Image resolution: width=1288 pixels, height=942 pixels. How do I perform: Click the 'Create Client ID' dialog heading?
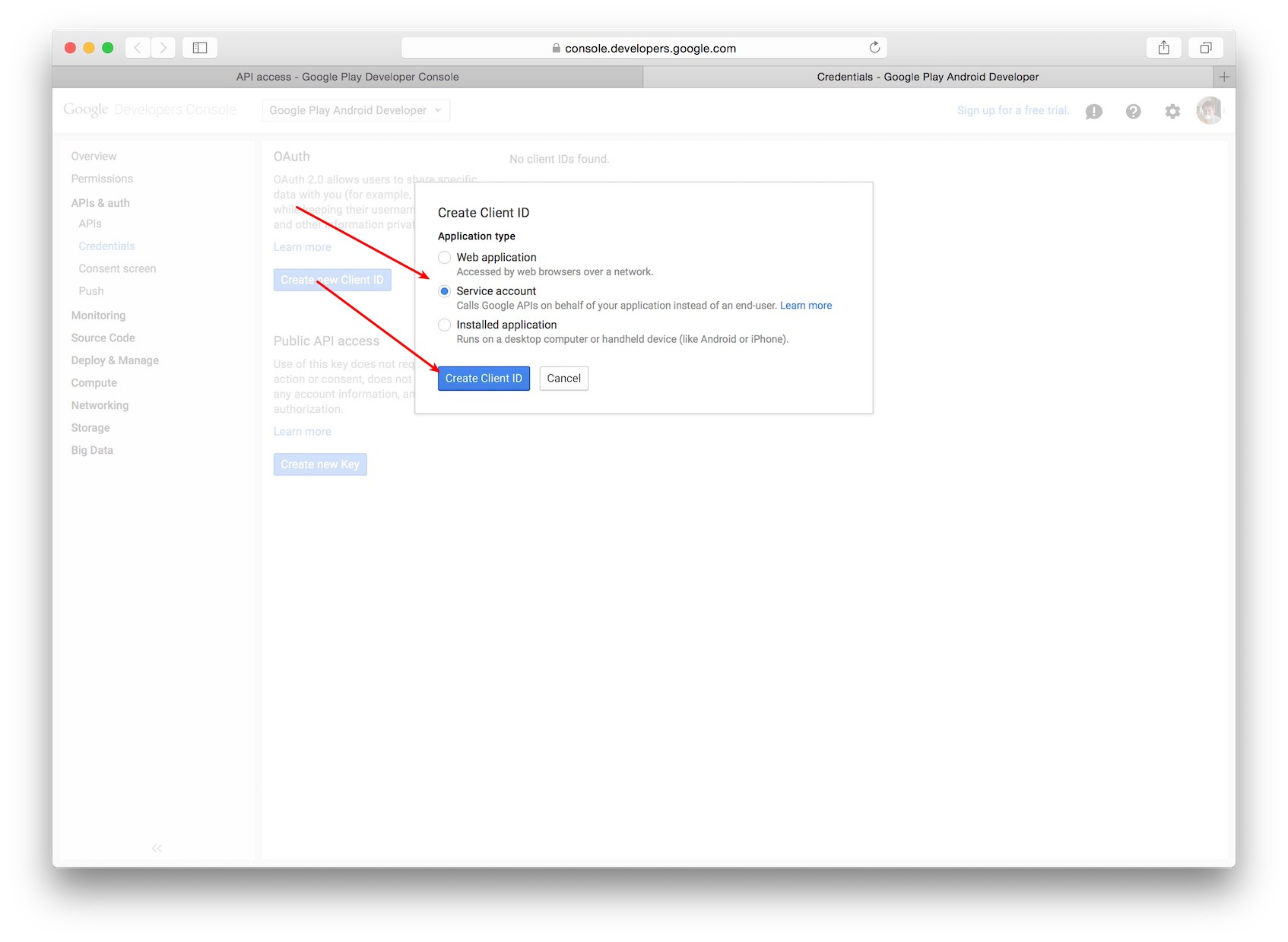pos(484,213)
